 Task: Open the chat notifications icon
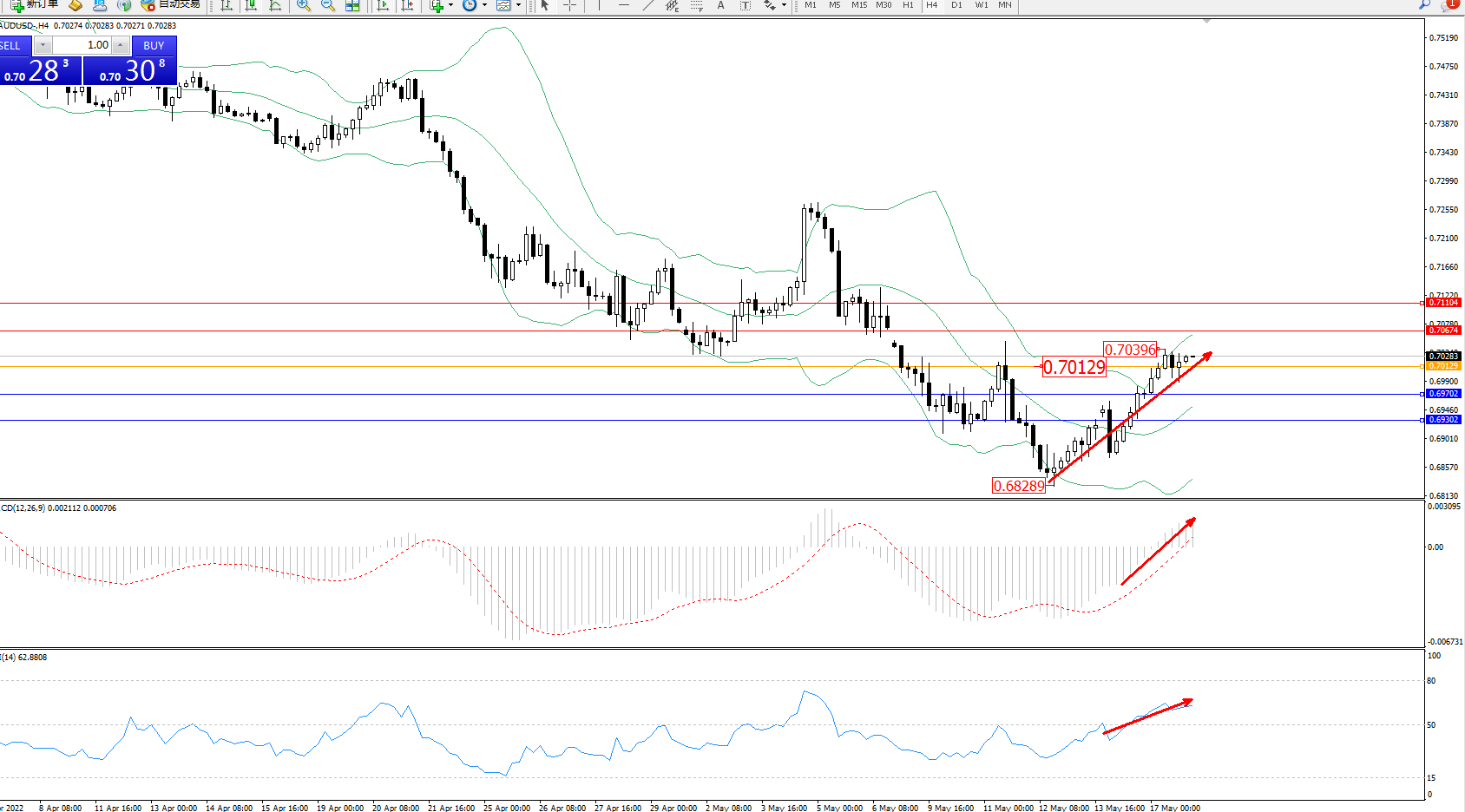tap(1449, 5)
